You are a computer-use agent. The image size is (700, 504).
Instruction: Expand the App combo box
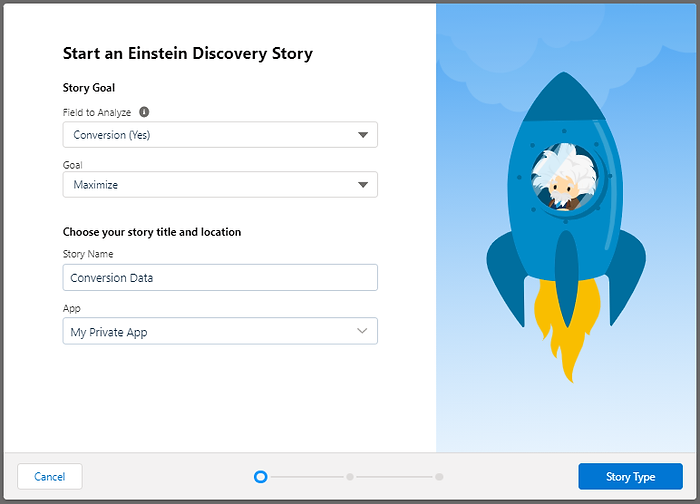click(220, 331)
